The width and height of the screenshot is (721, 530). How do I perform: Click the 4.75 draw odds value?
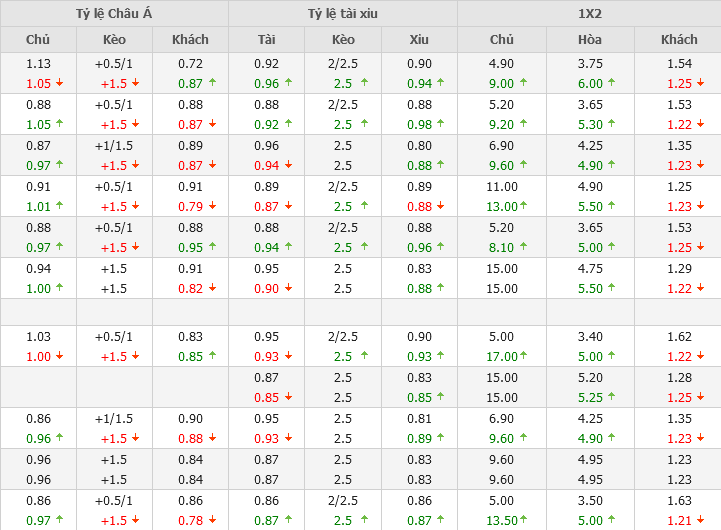[590, 268]
